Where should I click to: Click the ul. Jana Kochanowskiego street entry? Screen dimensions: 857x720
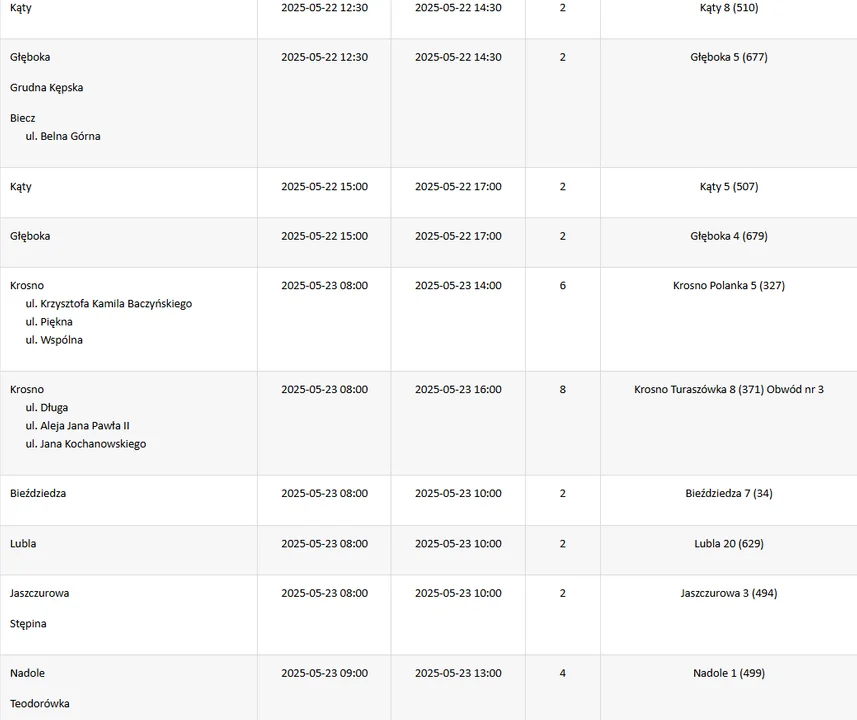(86, 444)
